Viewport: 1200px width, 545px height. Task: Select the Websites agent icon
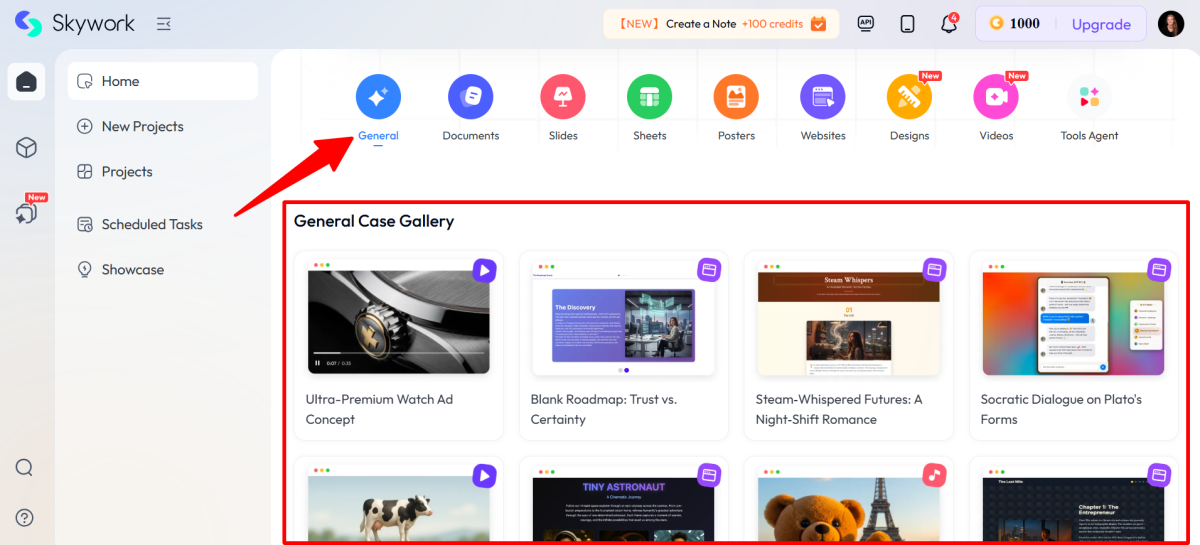[x=823, y=97]
